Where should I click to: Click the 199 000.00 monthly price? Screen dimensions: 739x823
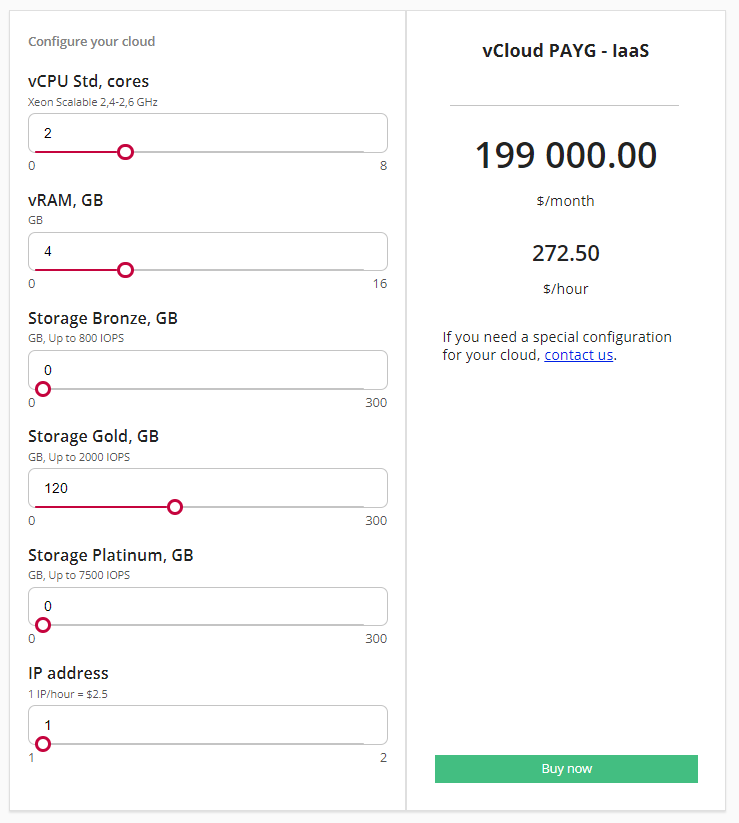pyautogui.click(x=565, y=156)
